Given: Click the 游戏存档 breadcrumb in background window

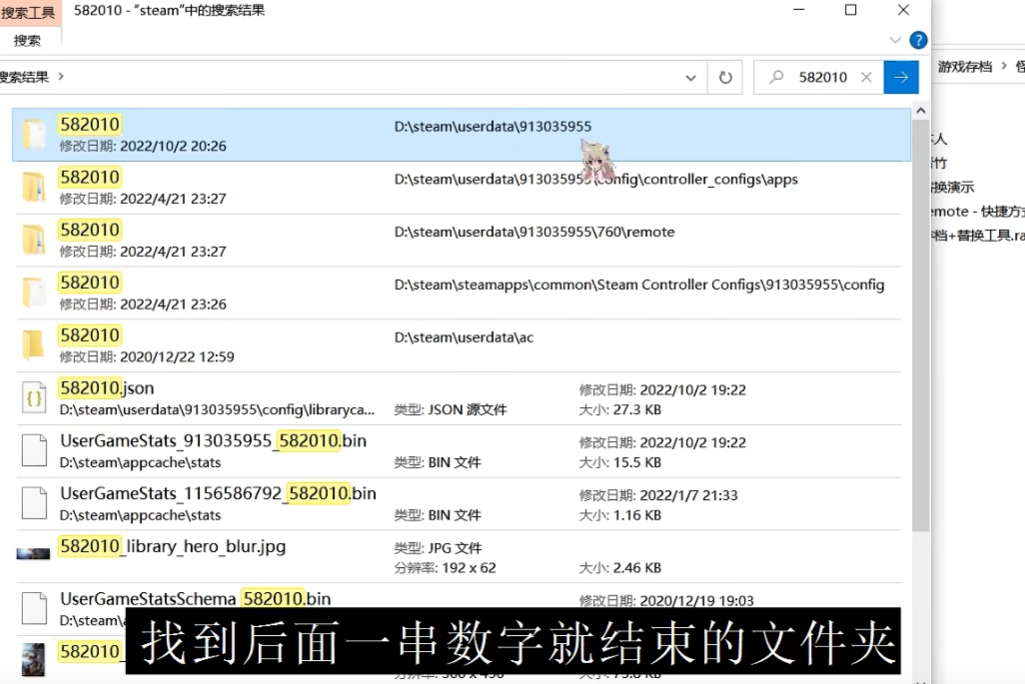Looking at the screenshot, I should (965, 67).
